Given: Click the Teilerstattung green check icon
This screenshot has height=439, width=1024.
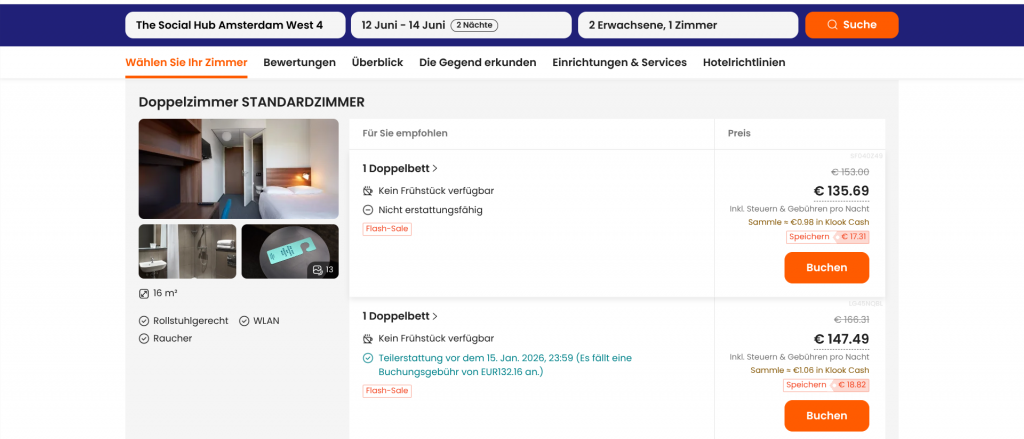Looking at the screenshot, I should click(x=368, y=358).
